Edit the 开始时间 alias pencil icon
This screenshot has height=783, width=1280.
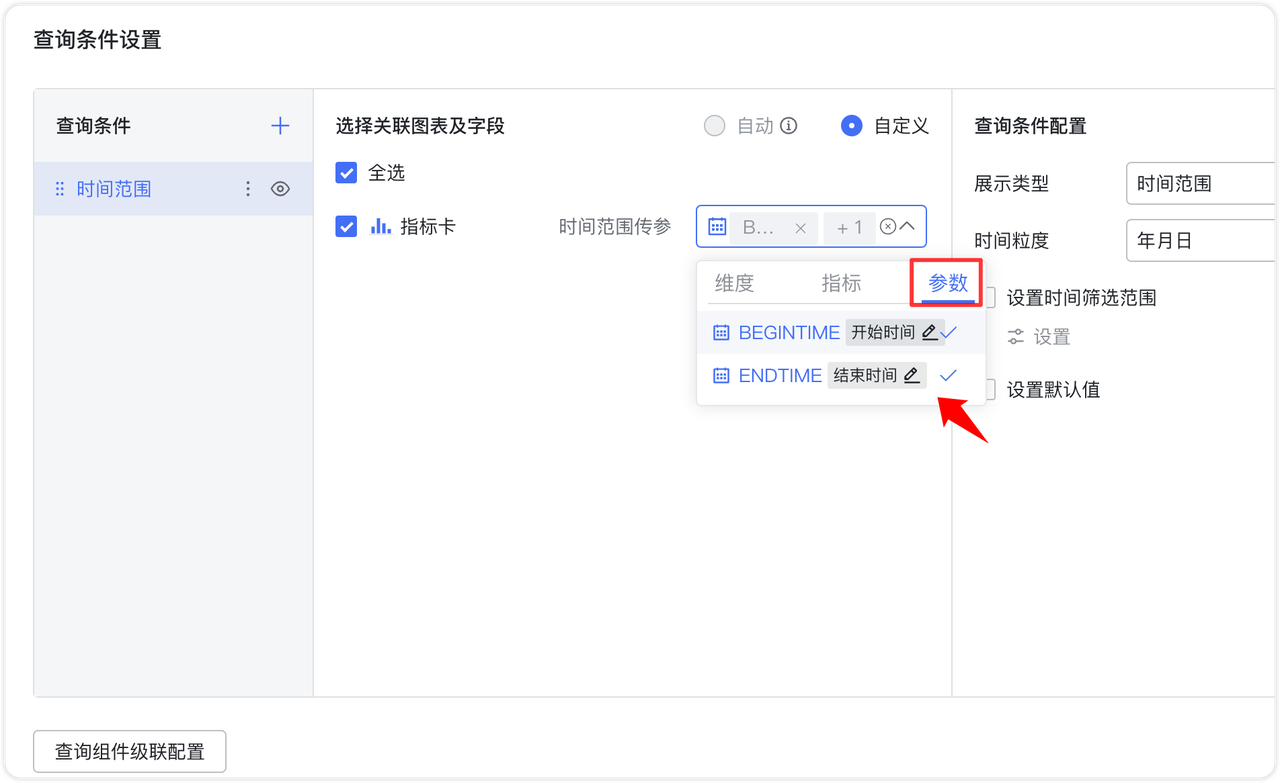pos(929,333)
